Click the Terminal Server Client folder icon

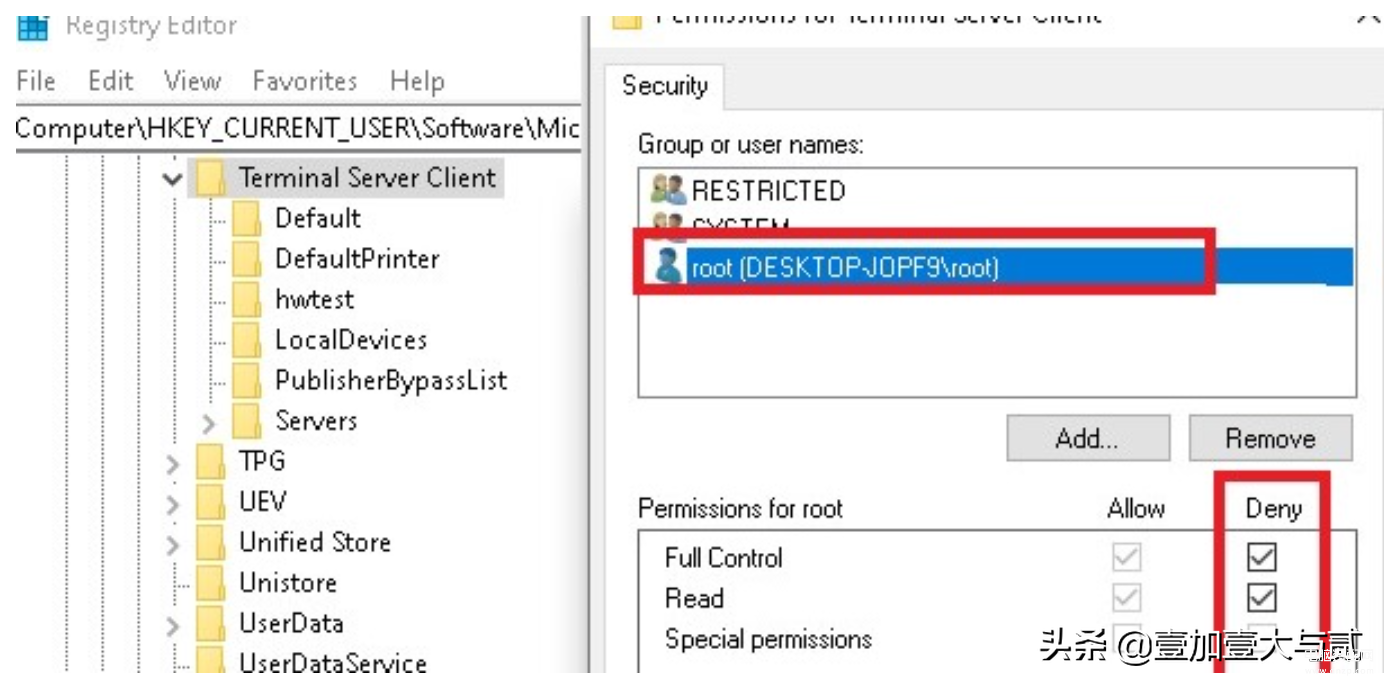click(x=210, y=178)
